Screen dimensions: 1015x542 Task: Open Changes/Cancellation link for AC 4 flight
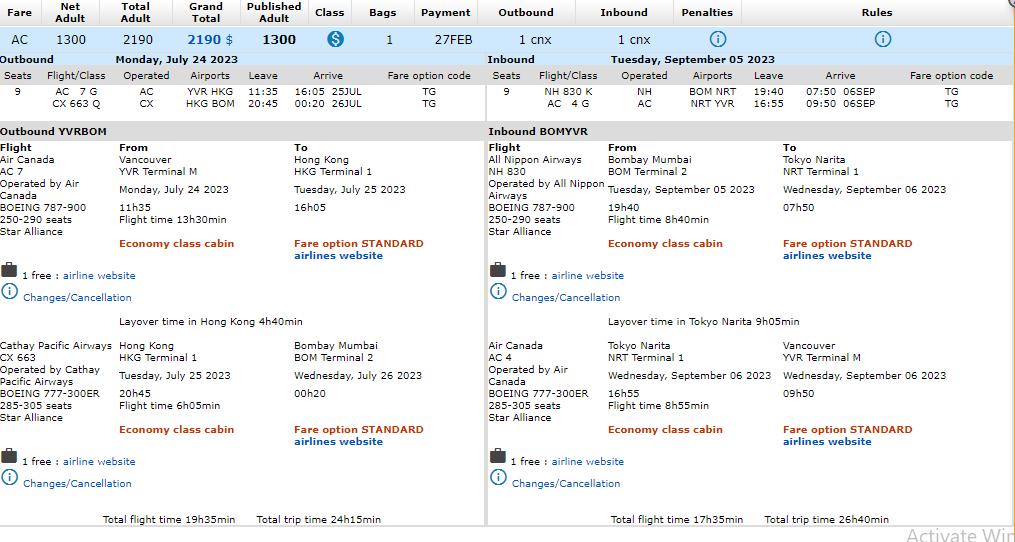566,484
